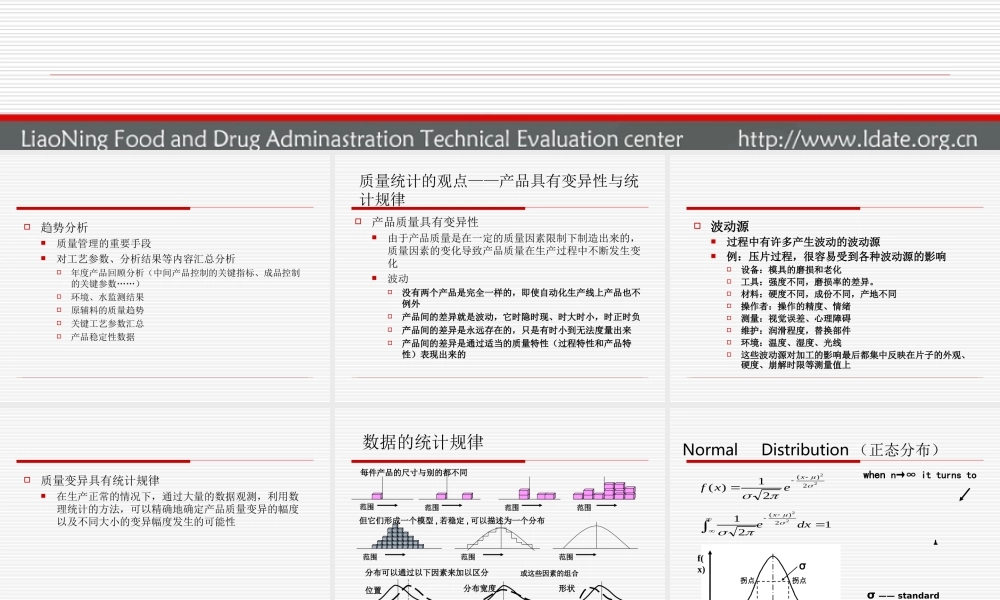The height and width of the screenshot is (600, 1000).
Task: Switch to the 质量统计的观点 slide
Action: click(497, 185)
